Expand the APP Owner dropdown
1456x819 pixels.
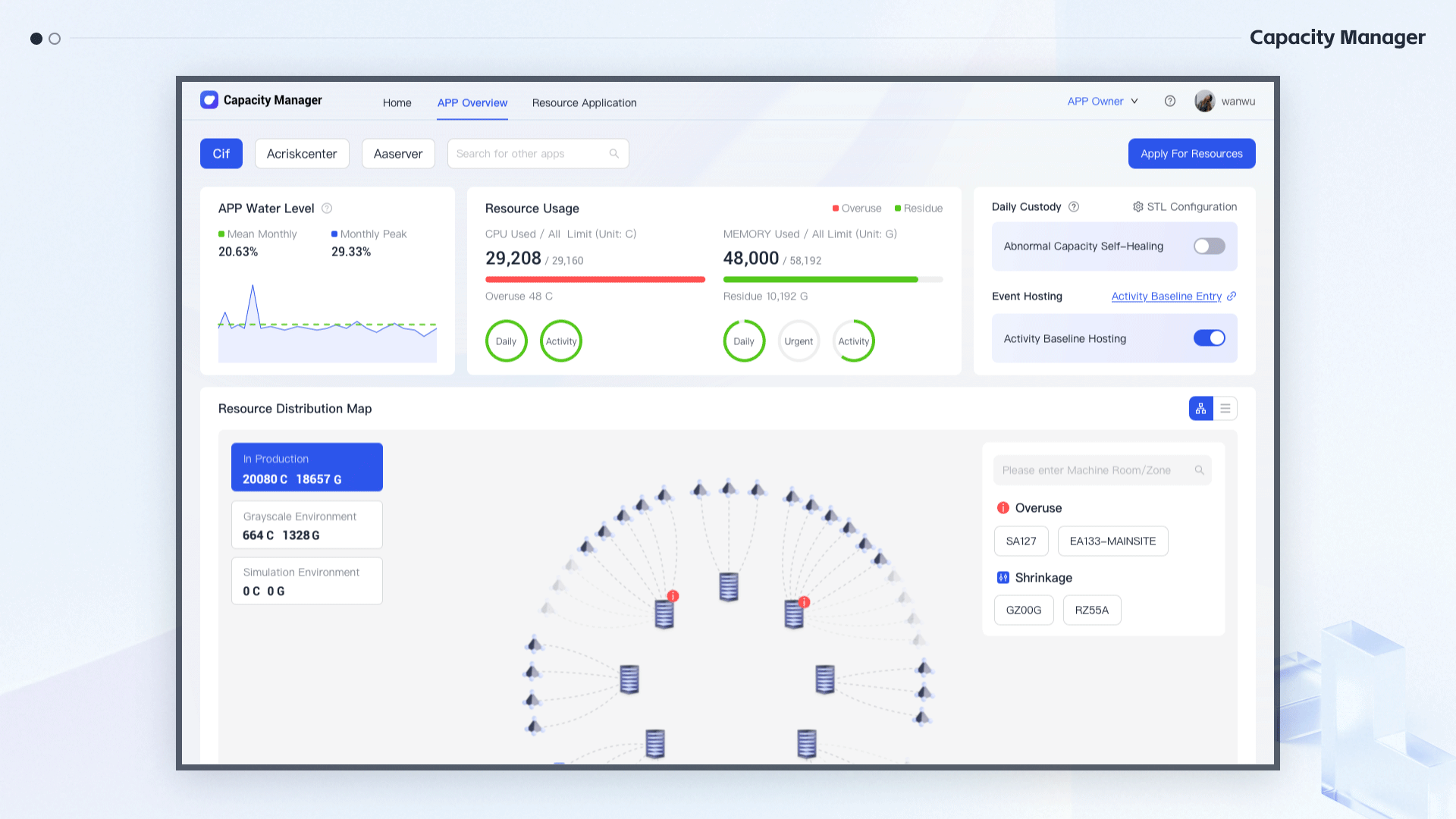point(1103,101)
